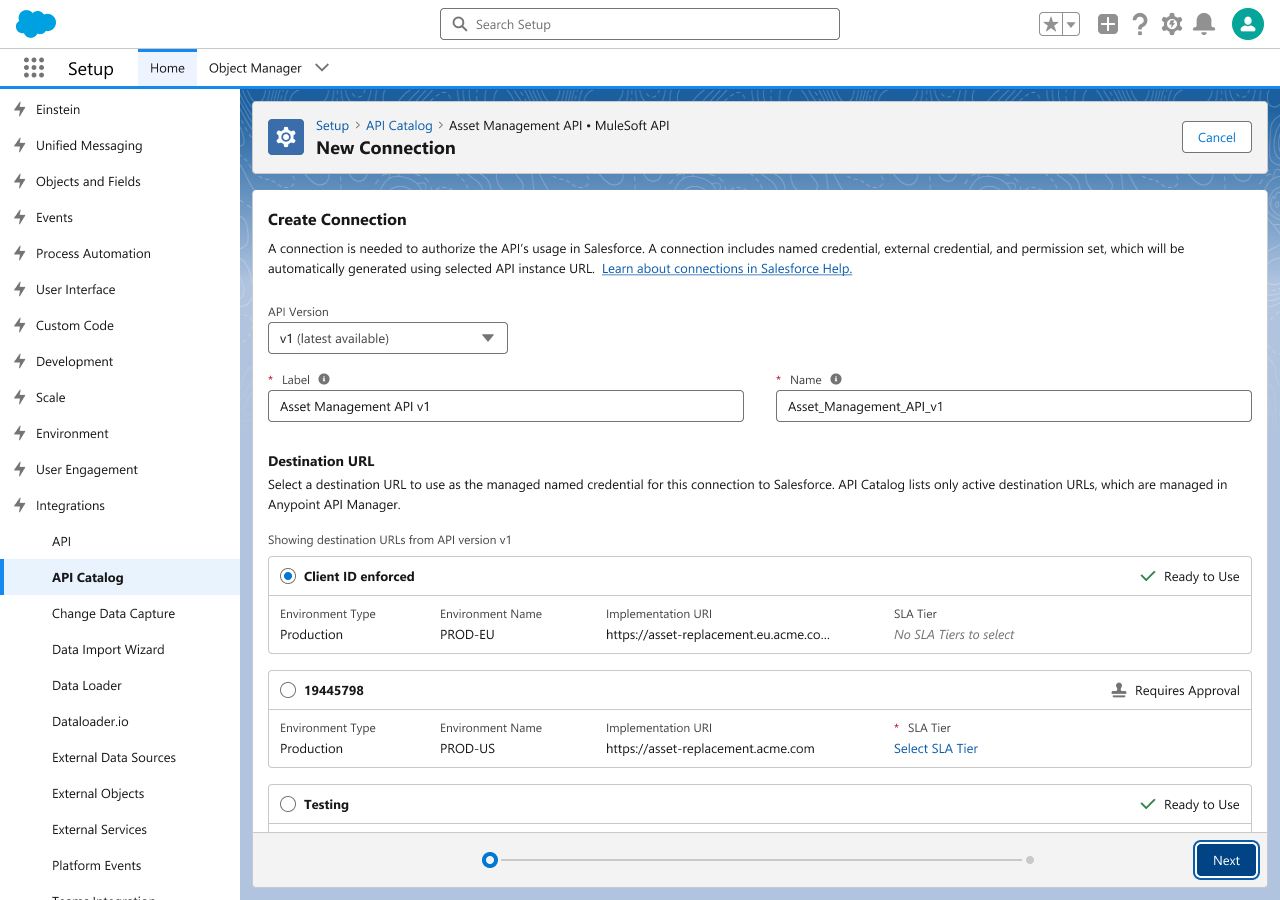Open Salesforce Help question mark icon

(1139, 23)
